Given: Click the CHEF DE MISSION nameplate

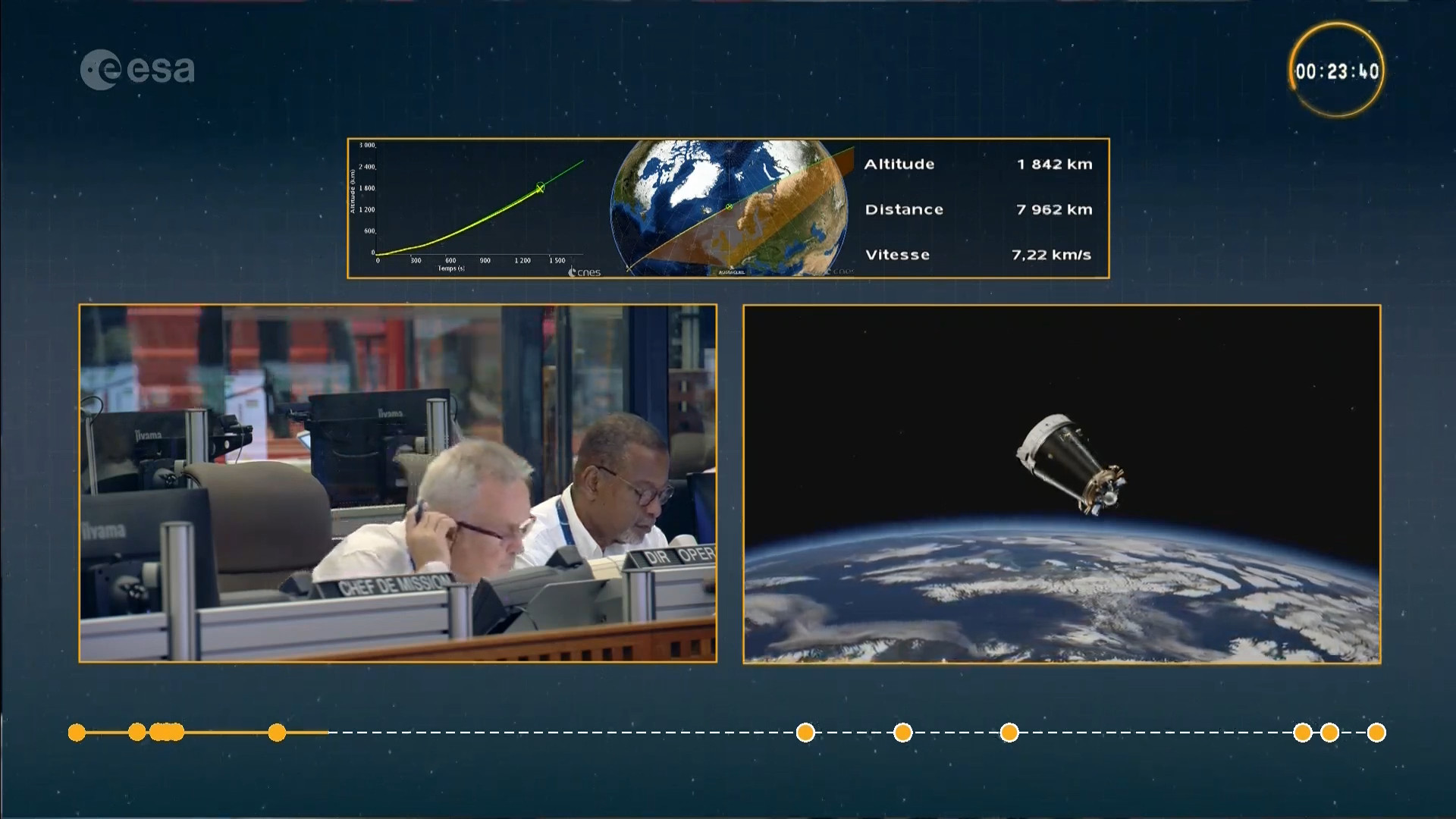Looking at the screenshot, I should click(x=394, y=584).
